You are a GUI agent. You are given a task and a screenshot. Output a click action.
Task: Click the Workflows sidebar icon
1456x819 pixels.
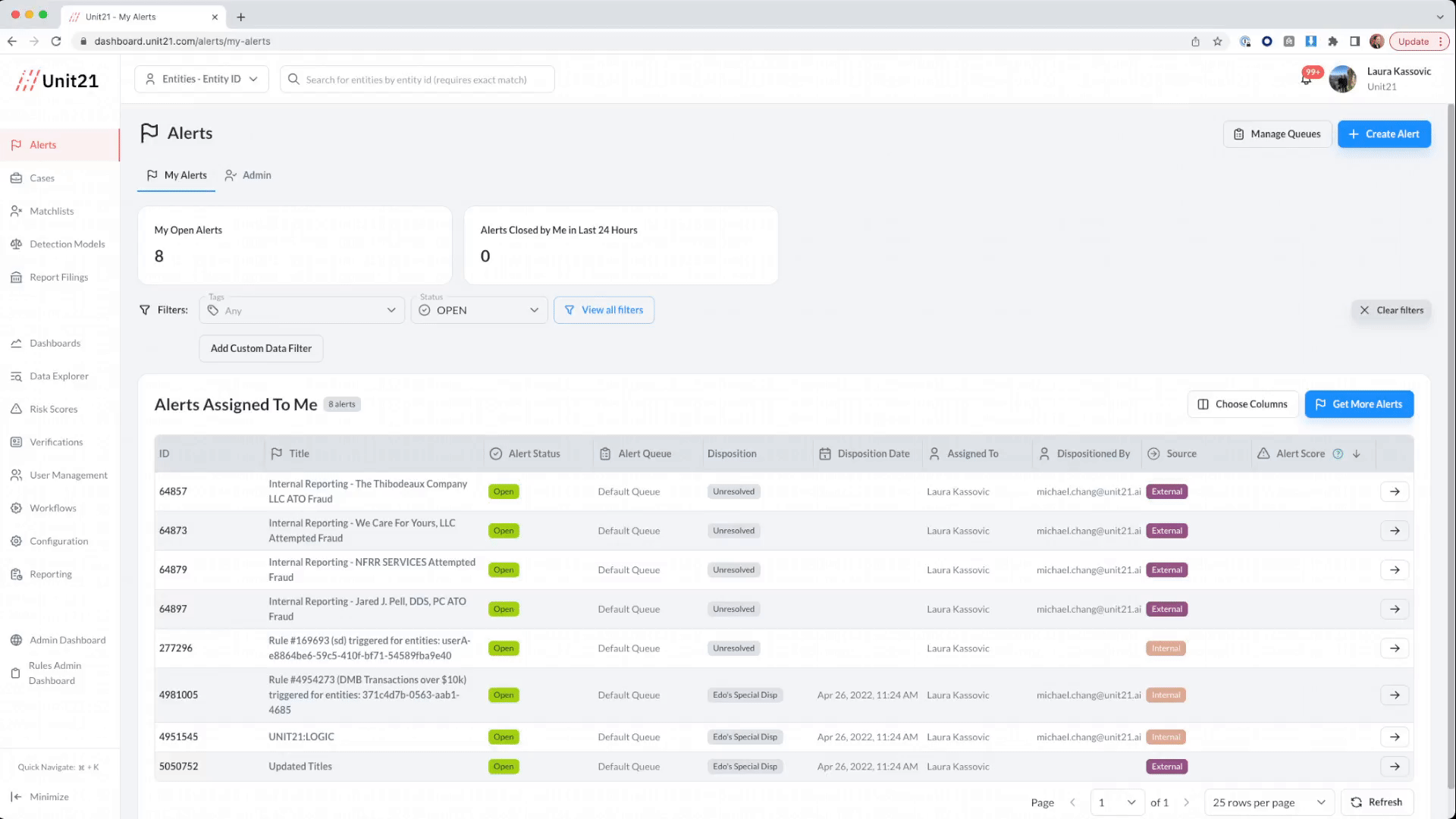[16, 508]
